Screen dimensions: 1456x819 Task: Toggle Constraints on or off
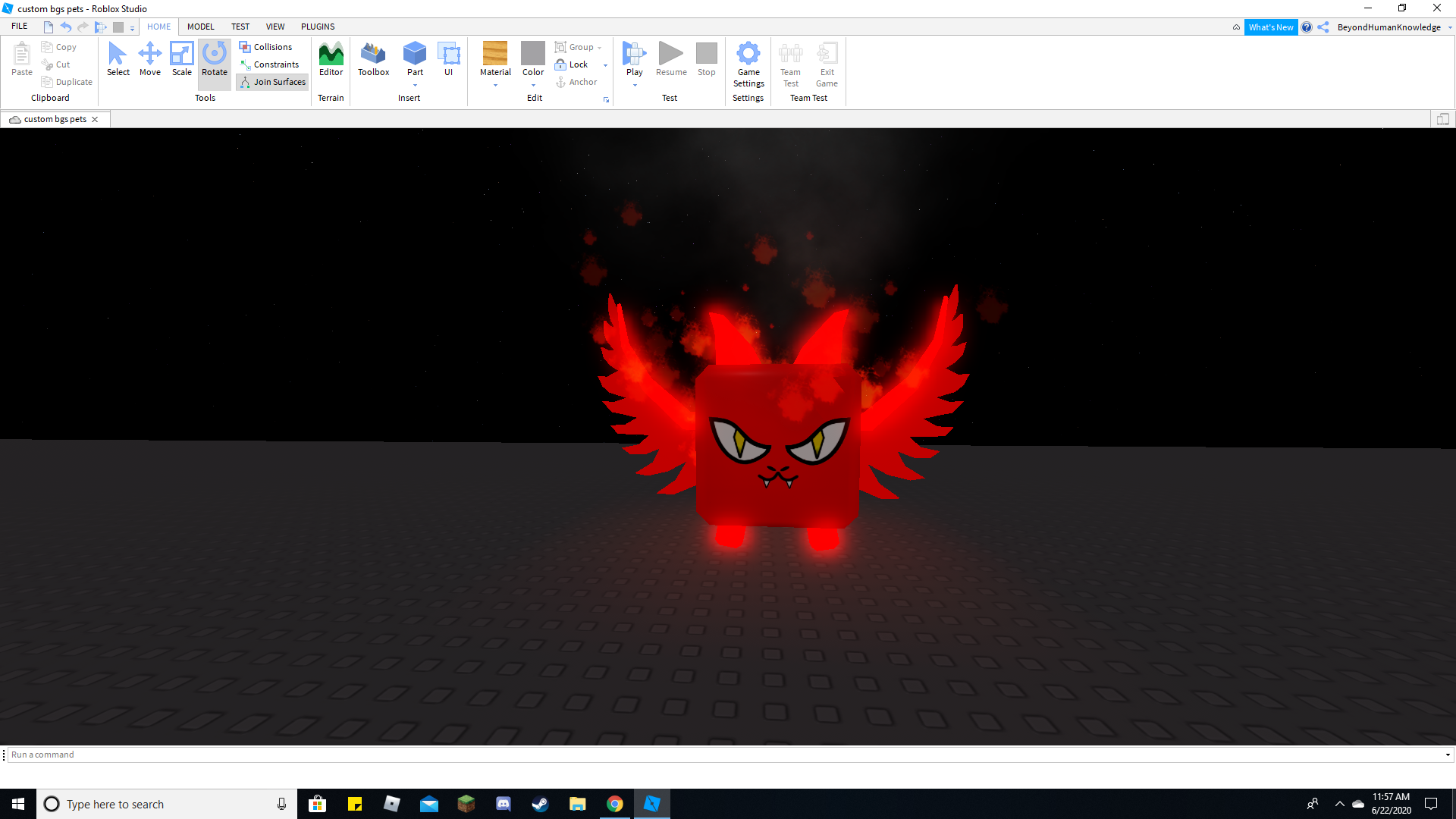(x=271, y=64)
